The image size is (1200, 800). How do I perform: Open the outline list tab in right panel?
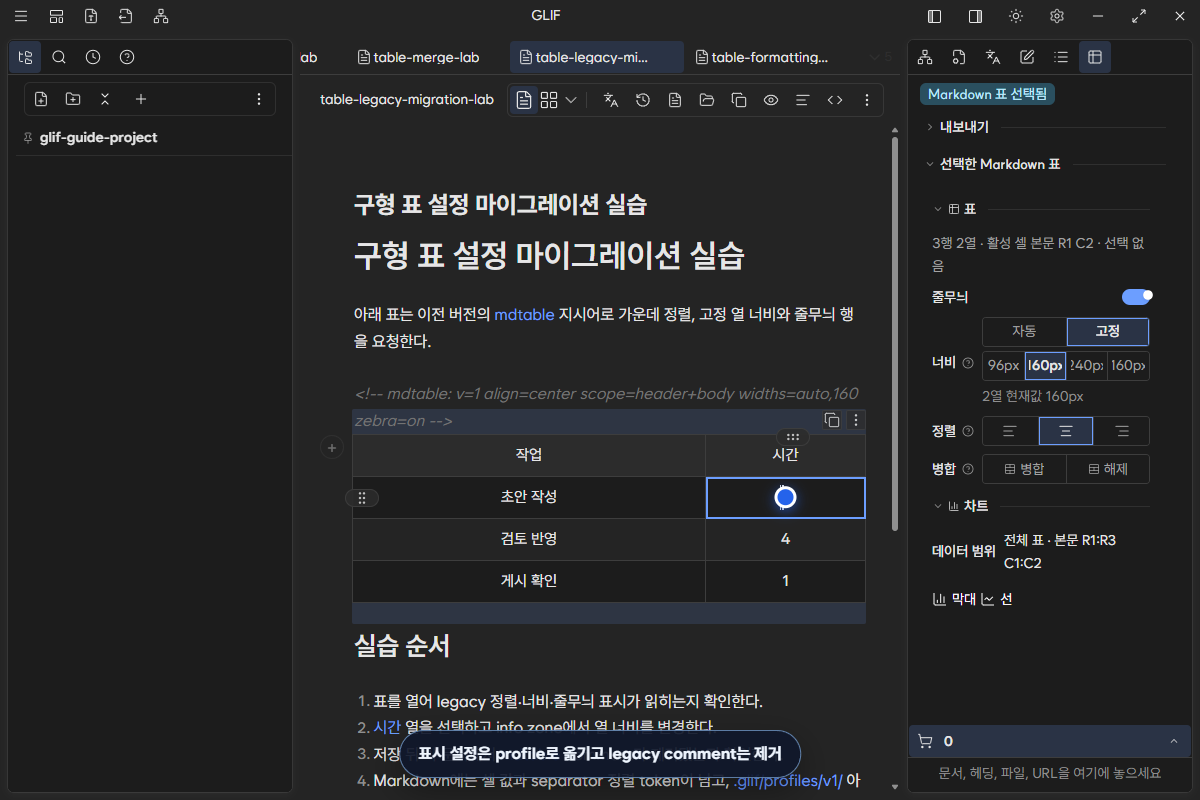point(1061,57)
